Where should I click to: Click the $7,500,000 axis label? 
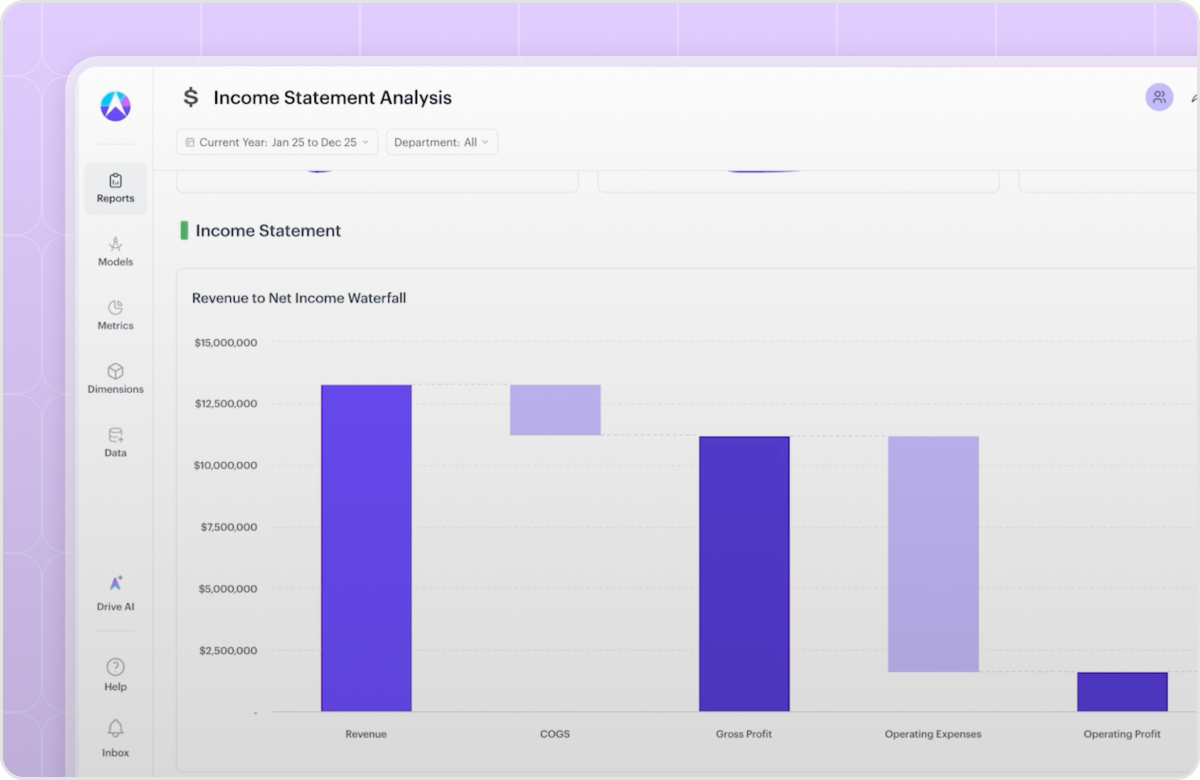pyautogui.click(x=228, y=527)
